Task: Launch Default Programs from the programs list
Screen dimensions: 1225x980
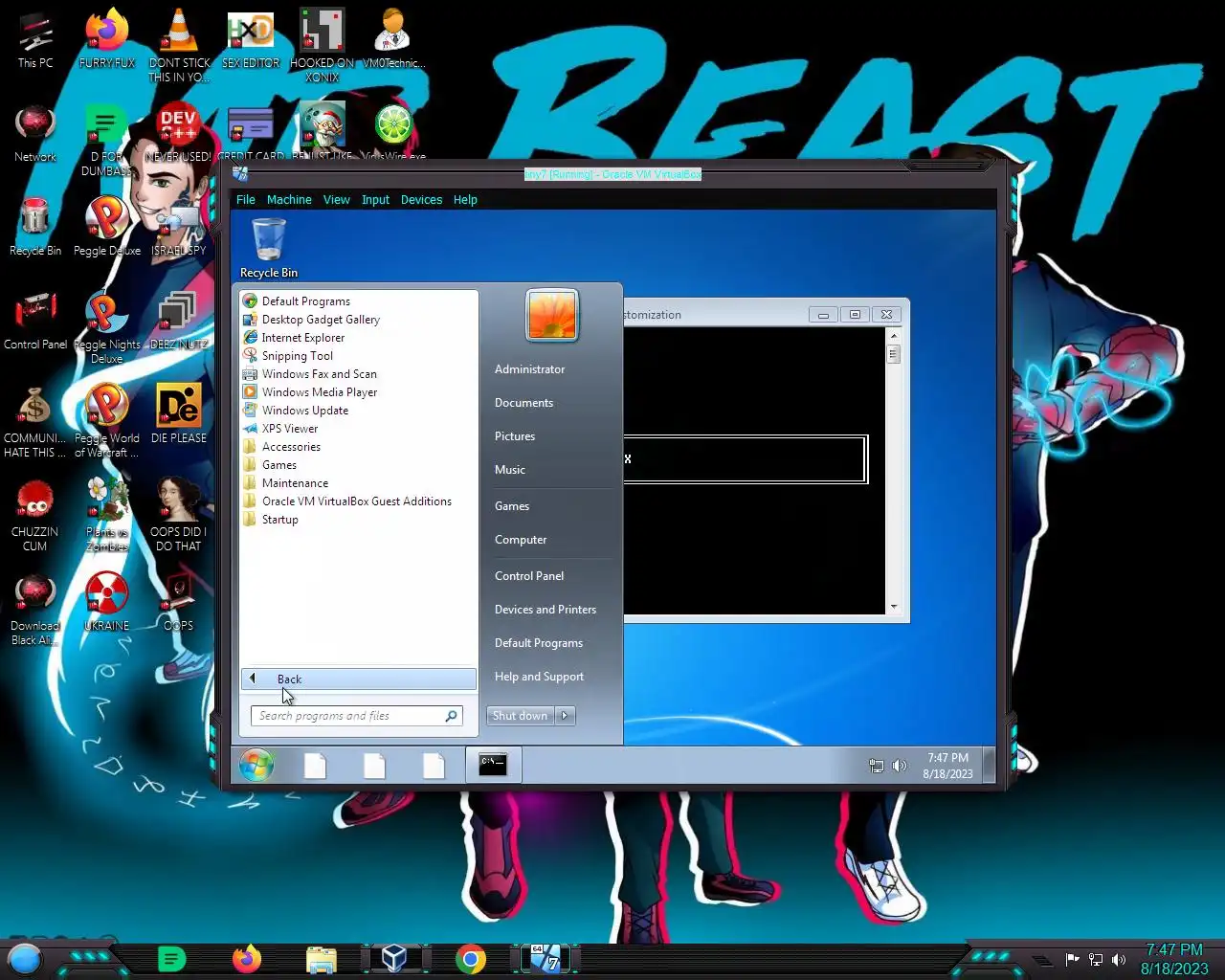Action: [359, 301]
